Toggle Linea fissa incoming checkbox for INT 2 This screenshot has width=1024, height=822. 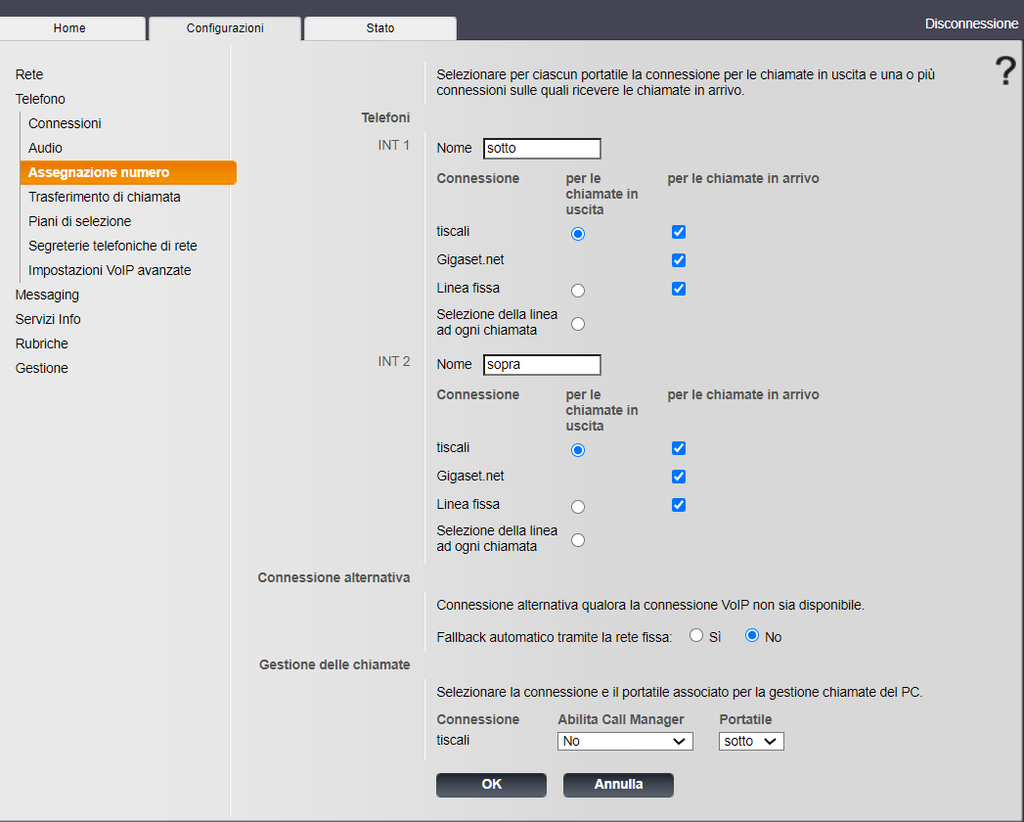click(x=679, y=505)
